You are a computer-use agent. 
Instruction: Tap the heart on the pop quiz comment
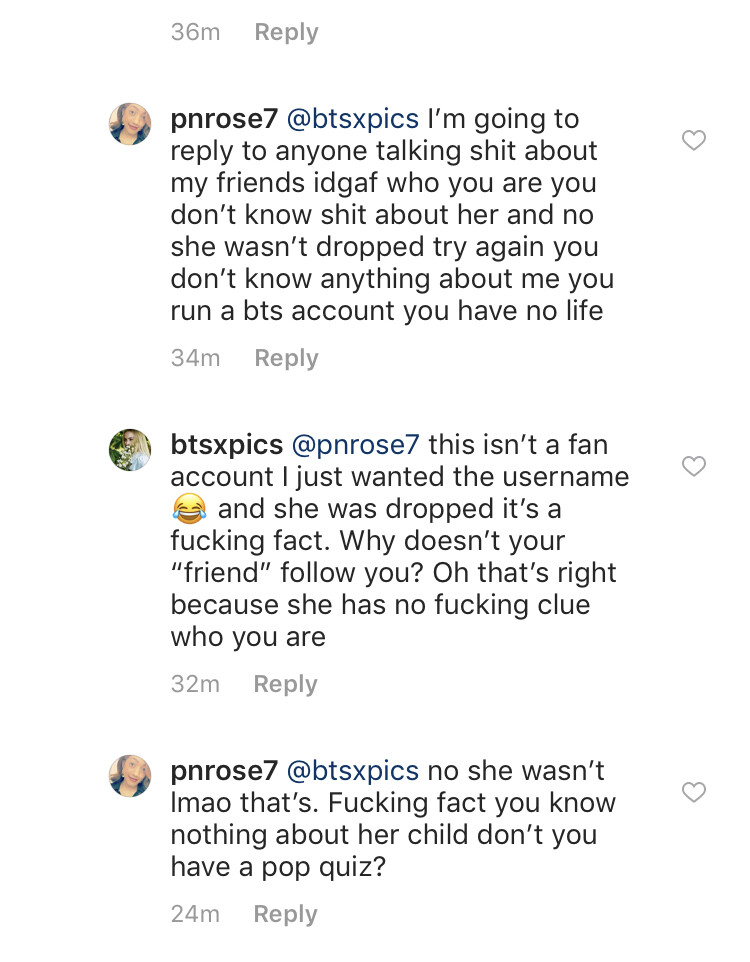point(693,793)
